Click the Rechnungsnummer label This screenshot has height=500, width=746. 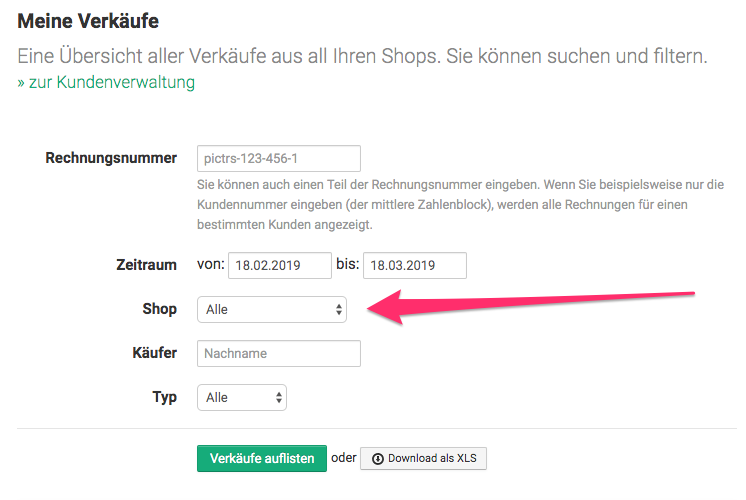click(111, 158)
